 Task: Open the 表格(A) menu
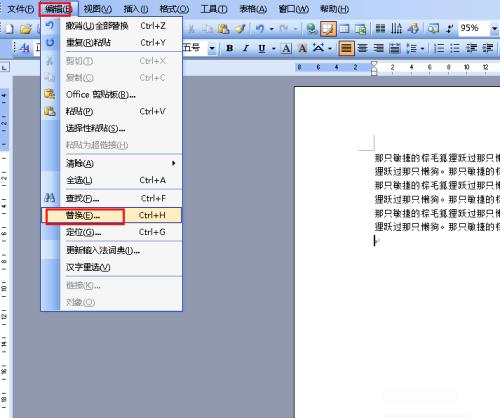point(253,9)
